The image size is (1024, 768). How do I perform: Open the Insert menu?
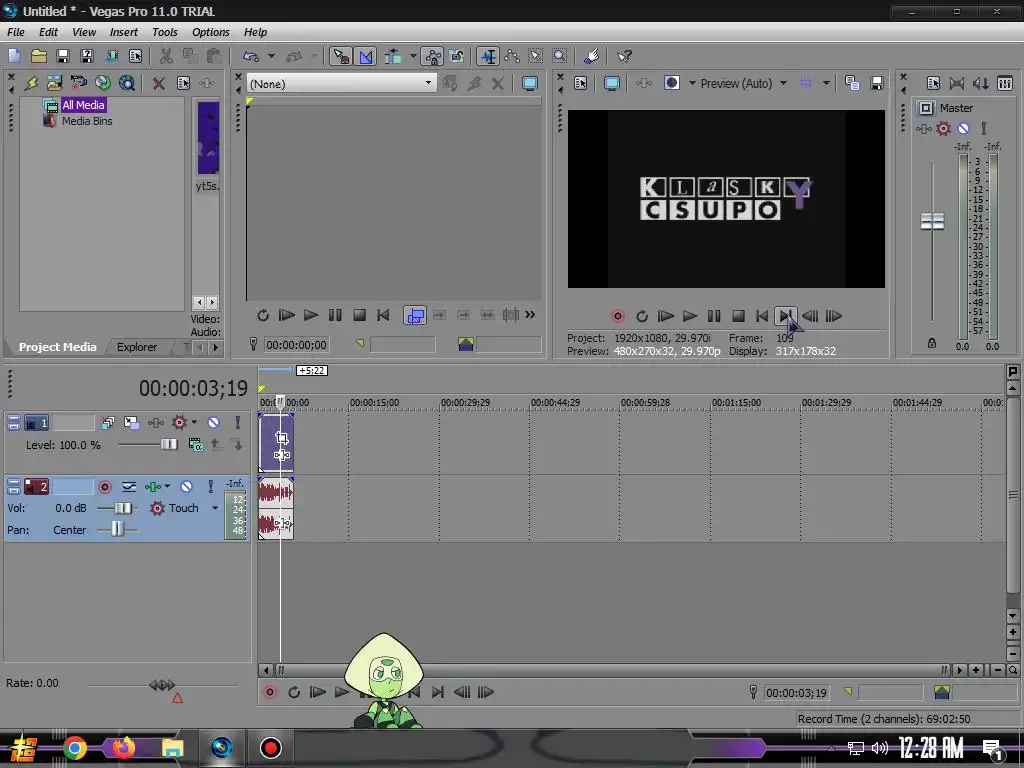[123, 32]
